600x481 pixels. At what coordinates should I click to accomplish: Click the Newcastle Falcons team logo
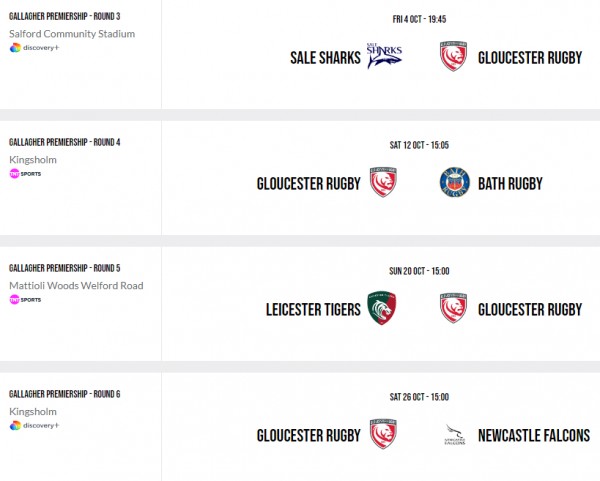tap(455, 435)
